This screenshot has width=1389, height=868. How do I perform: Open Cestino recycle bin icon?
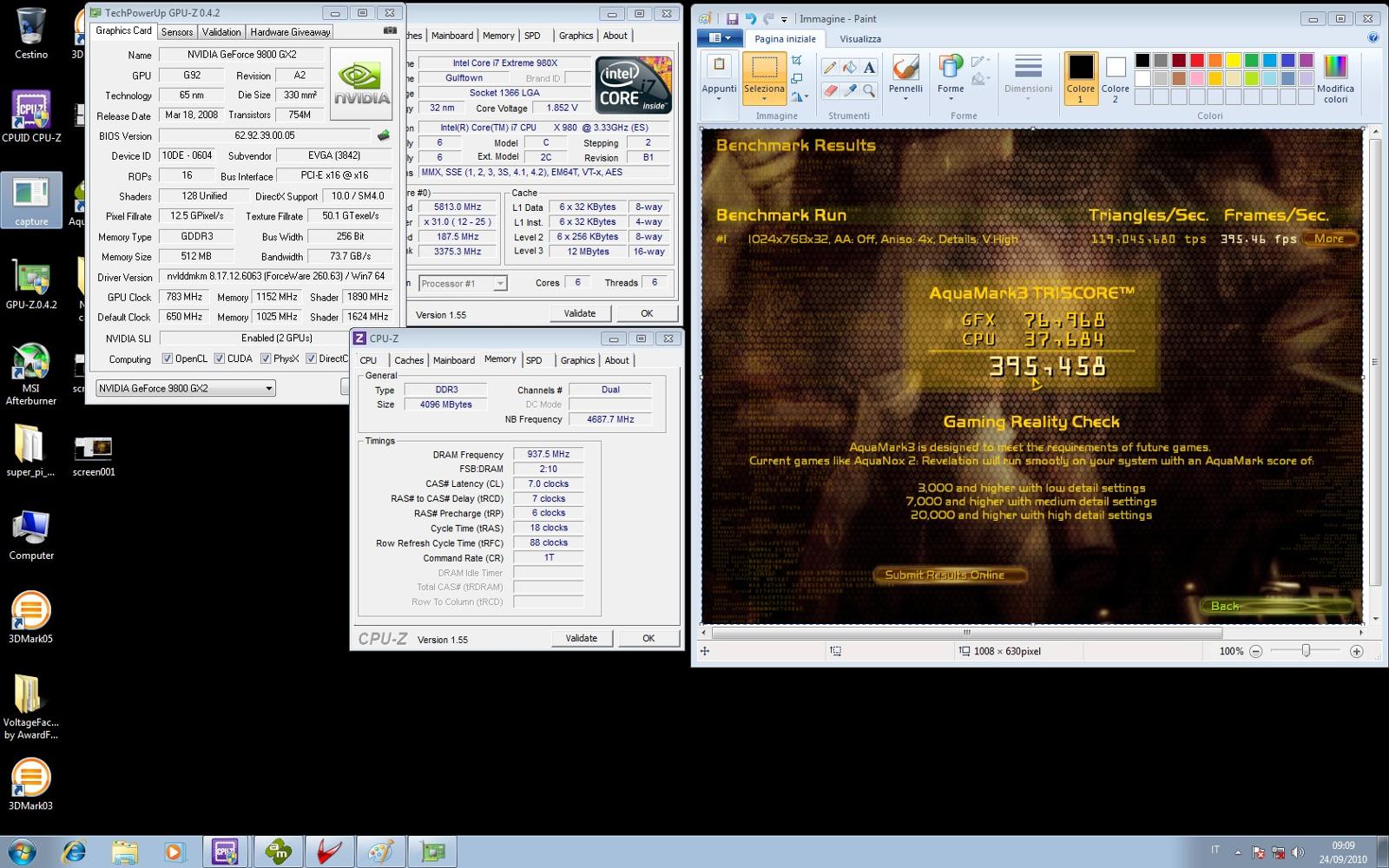click(31, 33)
